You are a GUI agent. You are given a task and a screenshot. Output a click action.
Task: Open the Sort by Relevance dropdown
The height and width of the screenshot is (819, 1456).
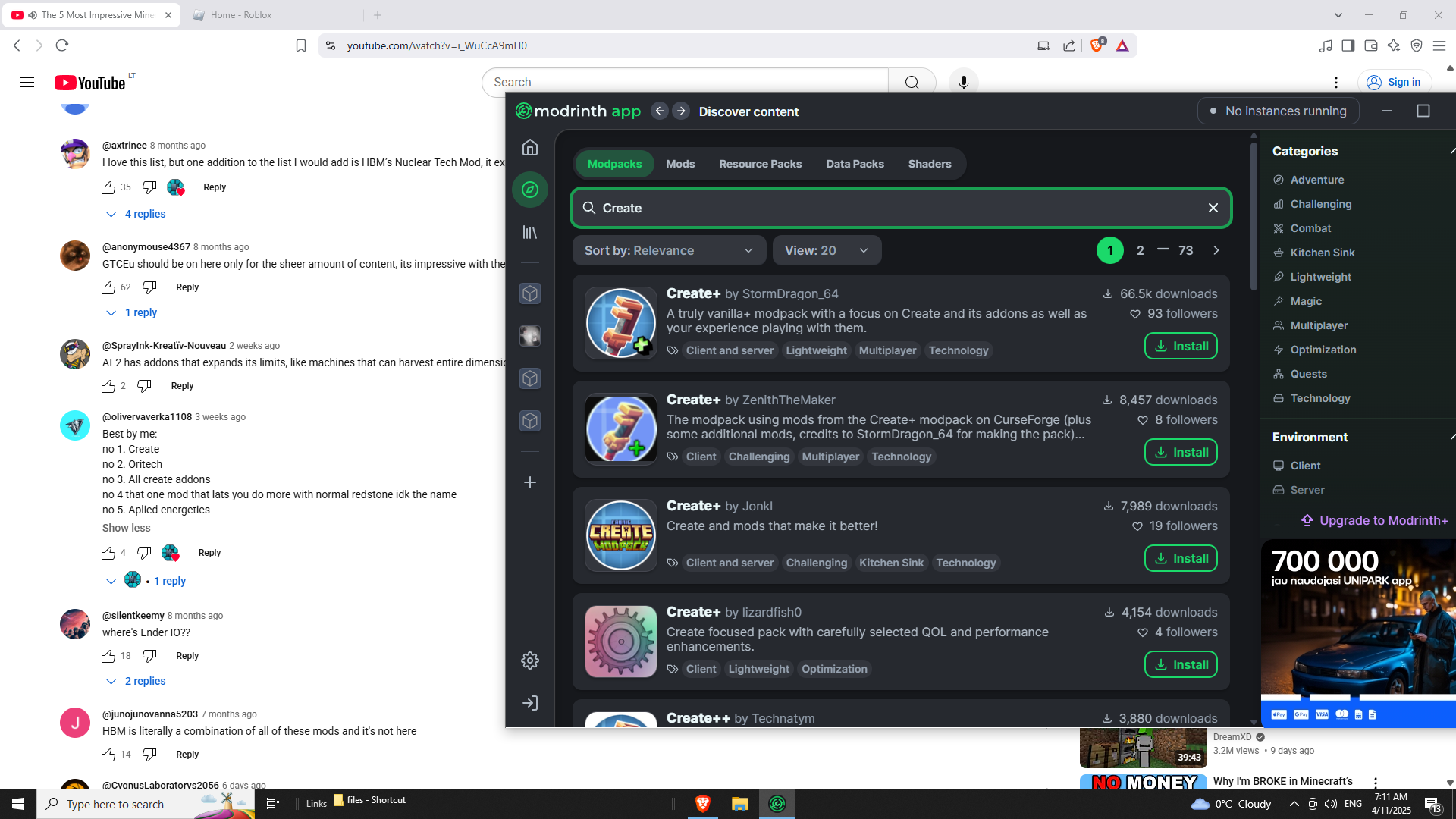tap(668, 250)
